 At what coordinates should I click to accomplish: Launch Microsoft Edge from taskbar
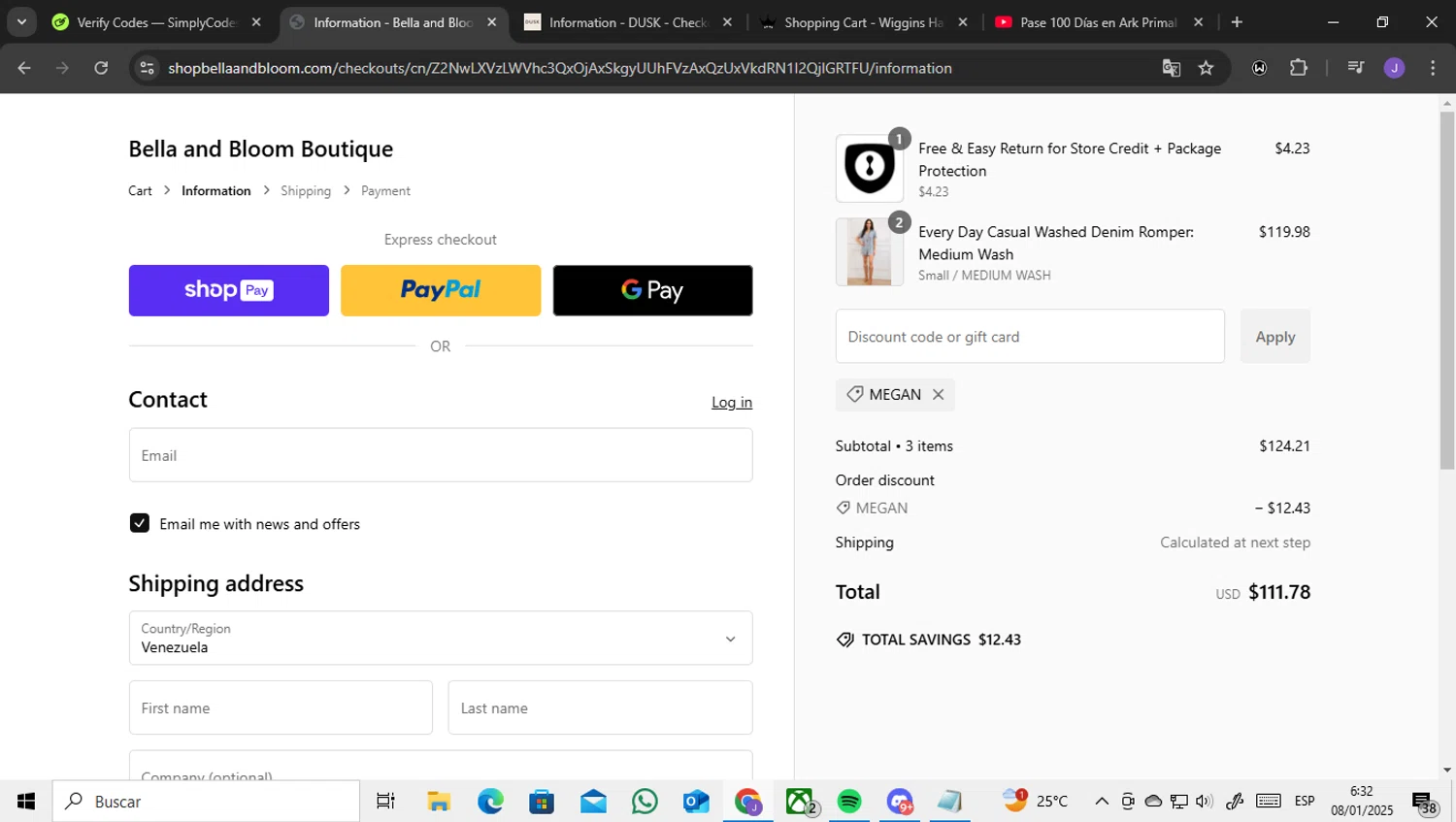(490, 802)
